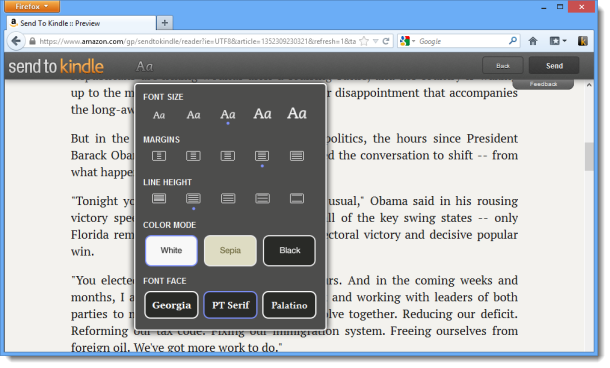The width and height of the screenshot is (610, 368).
Task: Click the scrollbar up arrow
Action: click(x=589, y=85)
